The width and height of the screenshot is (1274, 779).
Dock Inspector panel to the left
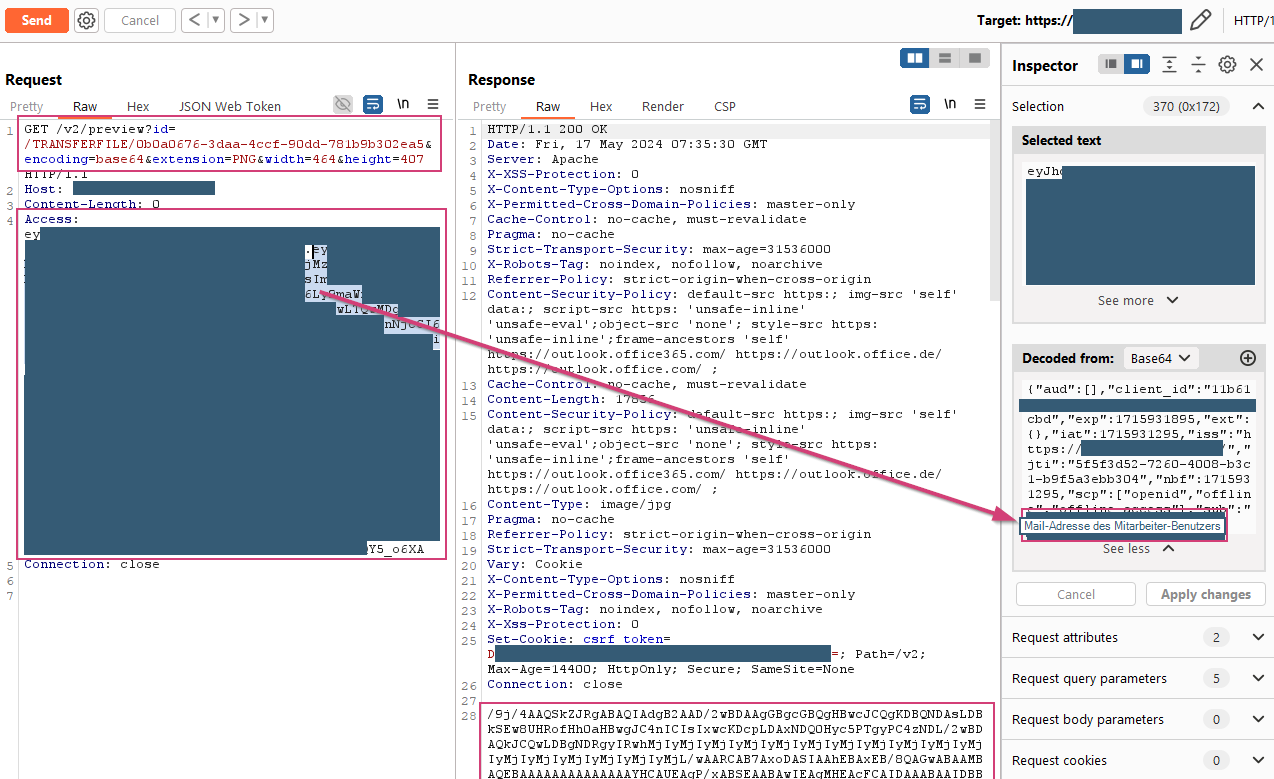click(1111, 64)
